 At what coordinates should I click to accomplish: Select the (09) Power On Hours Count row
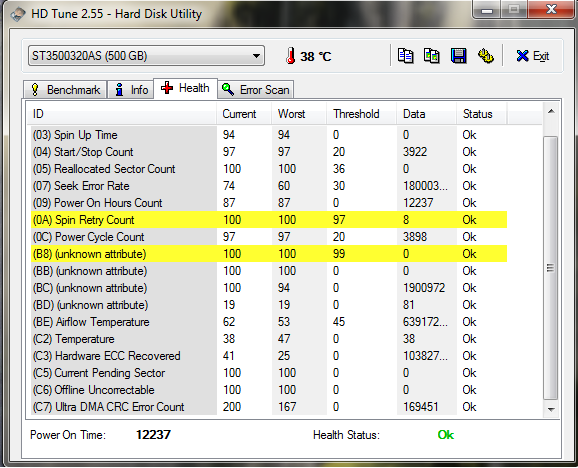(269, 203)
